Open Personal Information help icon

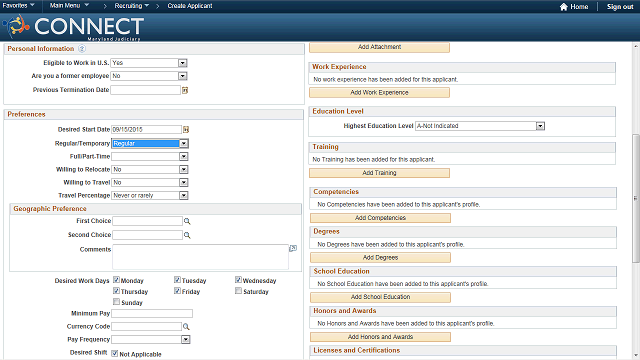82,49
